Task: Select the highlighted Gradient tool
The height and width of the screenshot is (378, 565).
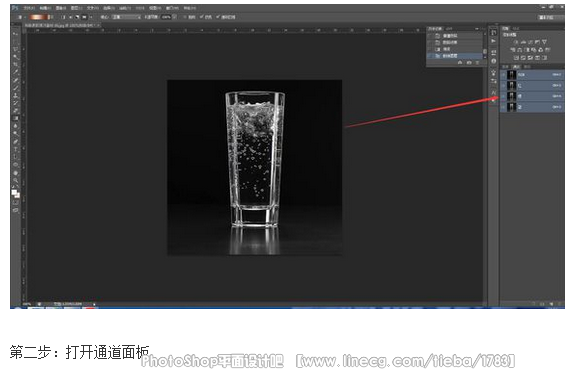Action: coord(15,118)
